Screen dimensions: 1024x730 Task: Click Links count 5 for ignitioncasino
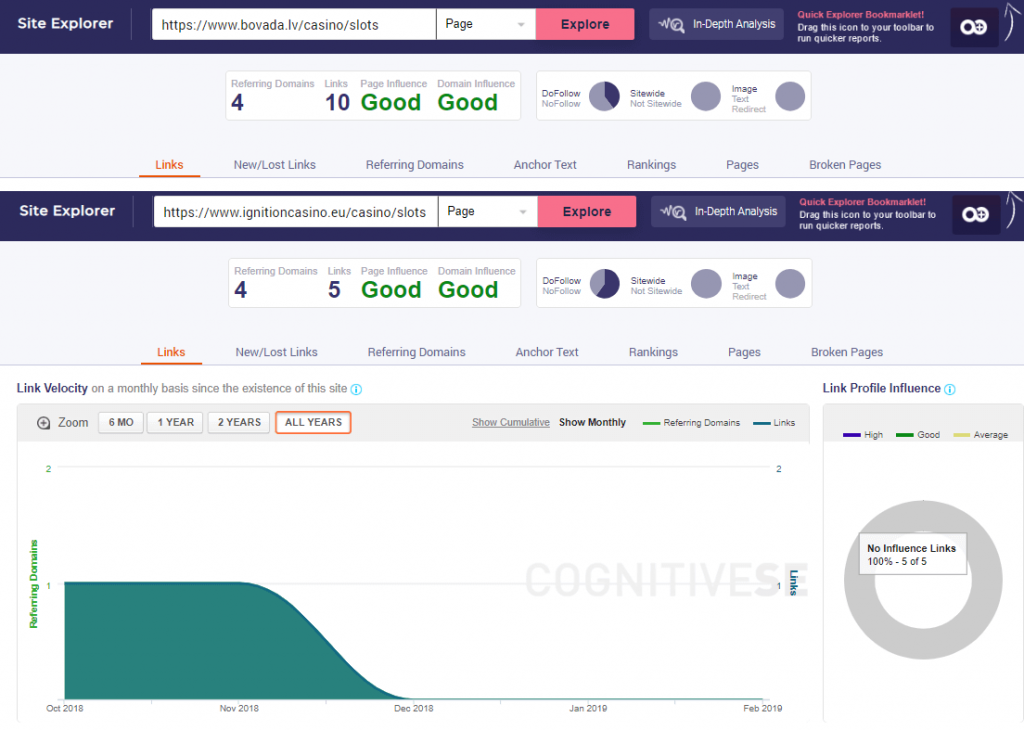tap(334, 290)
